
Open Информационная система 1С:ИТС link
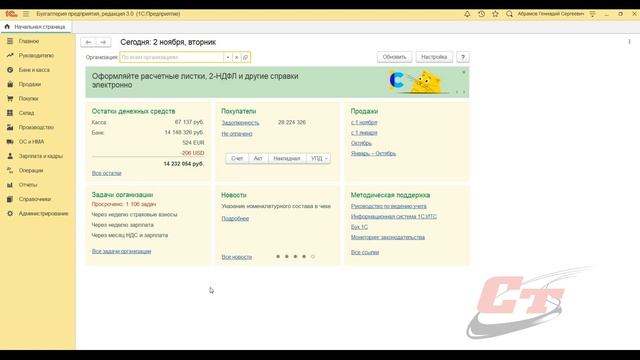(393, 216)
